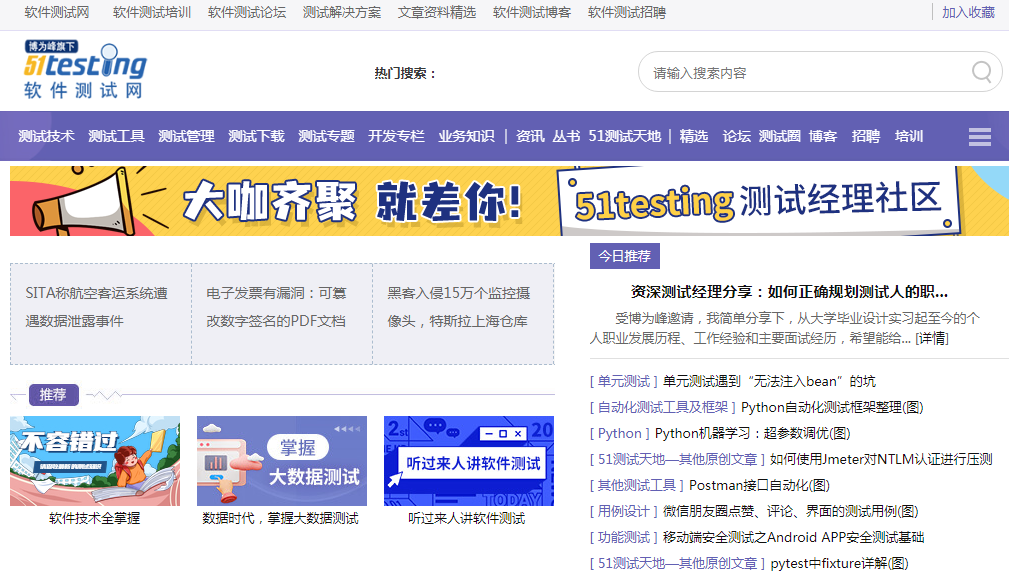Select 开发专栏 in navigation bar

pyautogui.click(x=396, y=136)
